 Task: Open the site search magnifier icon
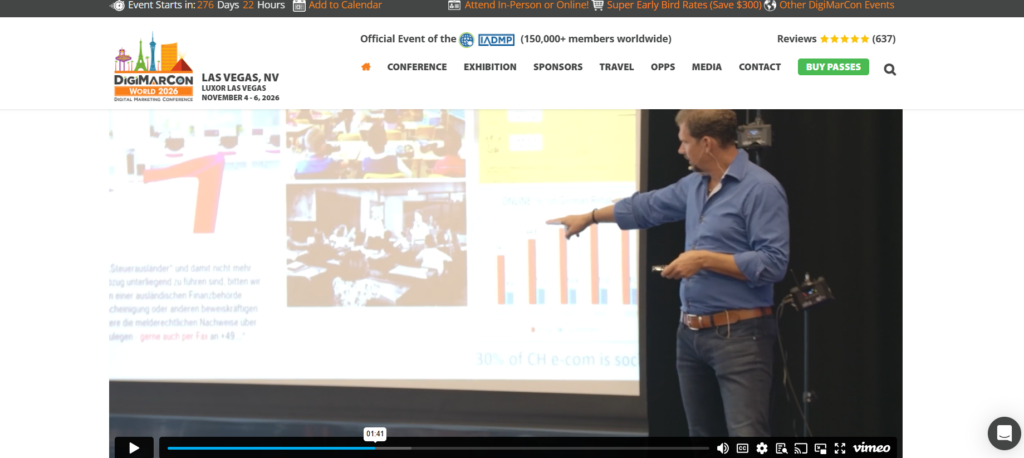pos(889,69)
